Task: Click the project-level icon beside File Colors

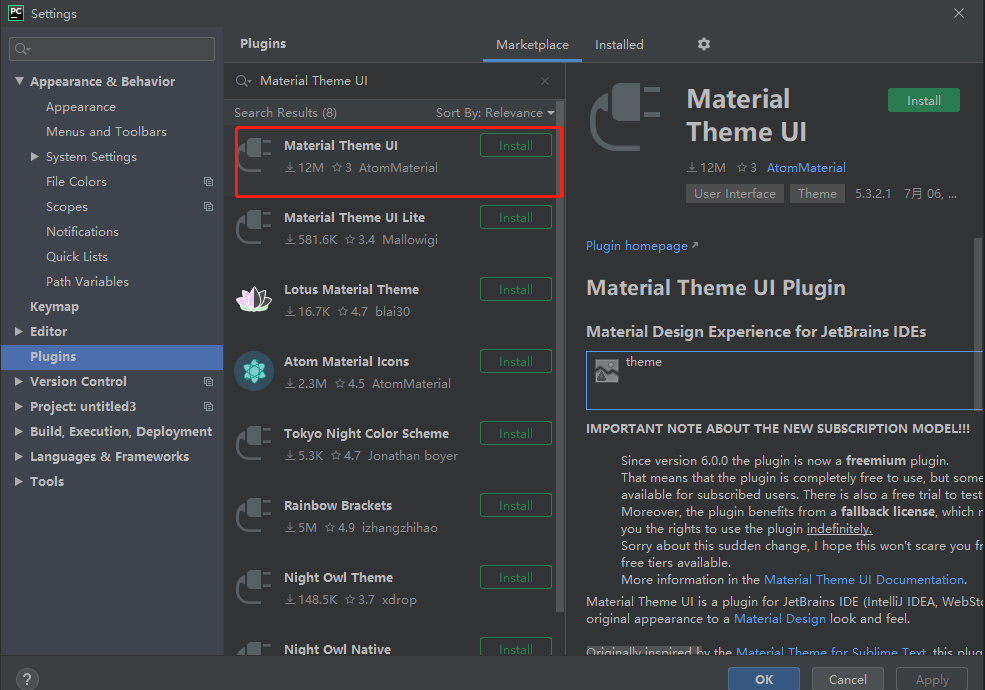Action: 208,182
